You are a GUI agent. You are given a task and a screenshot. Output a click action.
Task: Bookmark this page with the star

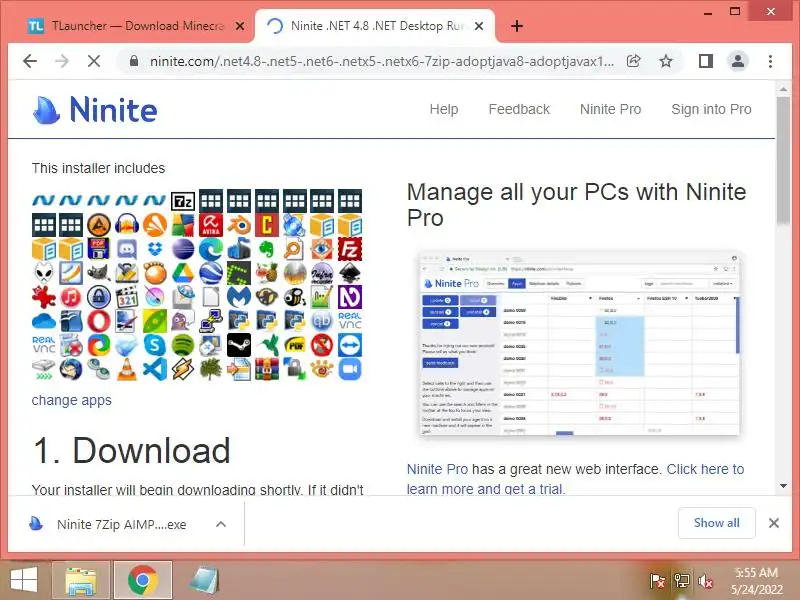pos(666,61)
